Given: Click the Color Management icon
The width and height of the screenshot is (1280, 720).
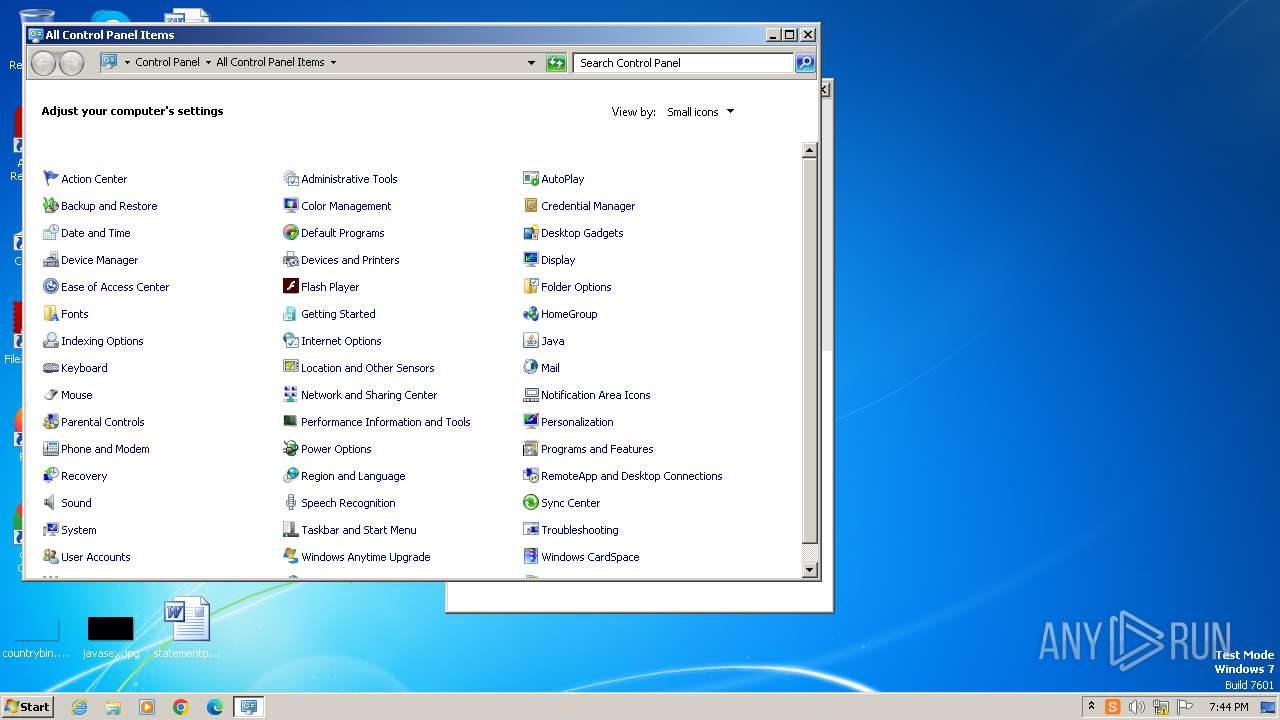Looking at the screenshot, I should tap(291, 206).
